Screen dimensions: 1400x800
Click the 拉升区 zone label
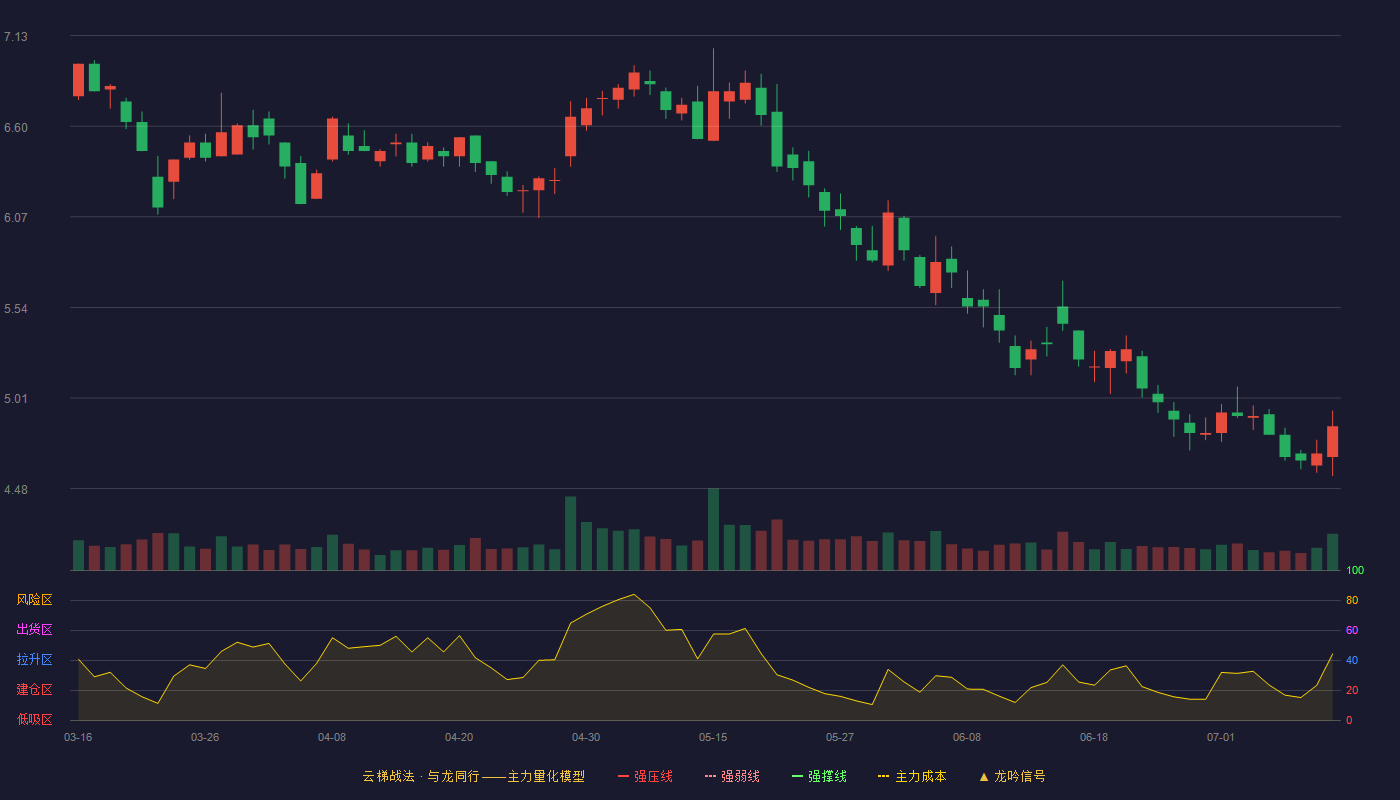point(34,660)
